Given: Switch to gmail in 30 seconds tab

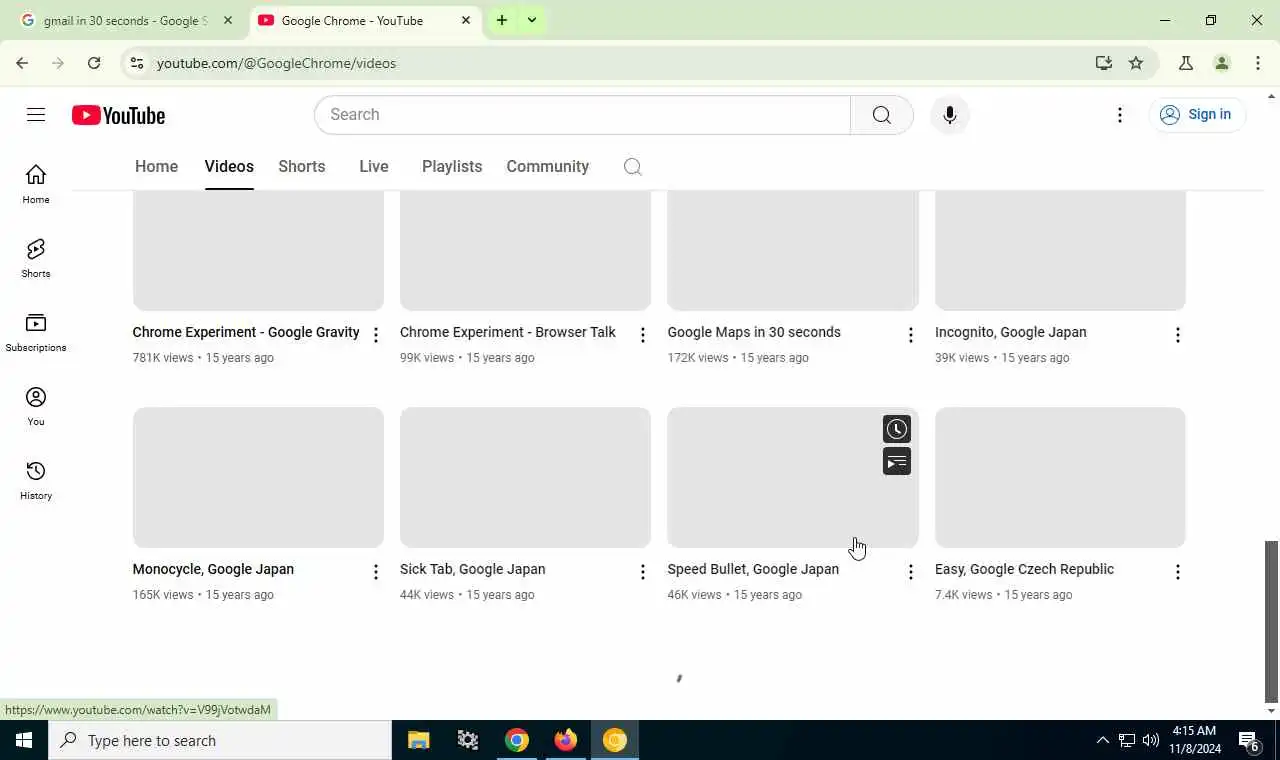Looking at the screenshot, I should (x=126, y=20).
